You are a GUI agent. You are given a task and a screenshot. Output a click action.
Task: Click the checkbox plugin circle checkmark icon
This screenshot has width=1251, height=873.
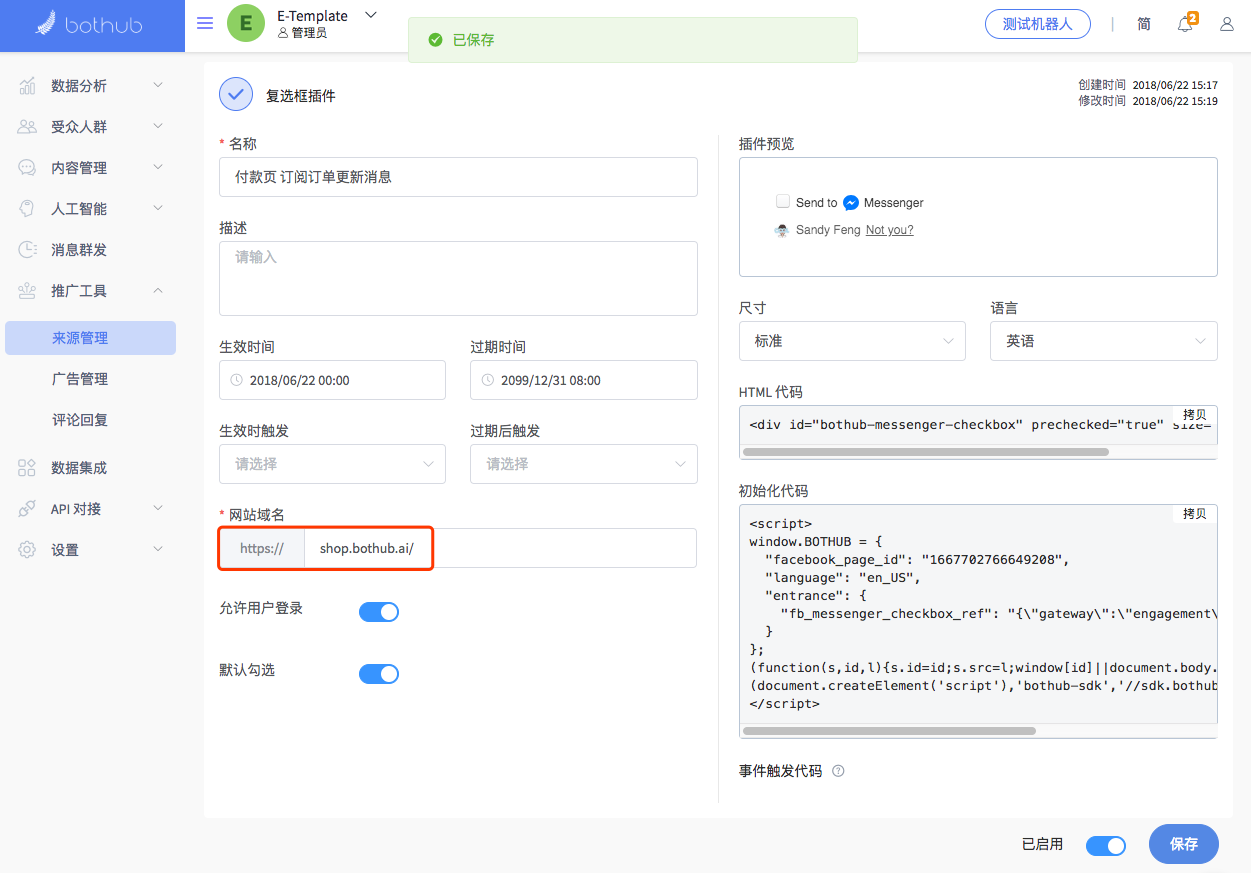coord(236,95)
